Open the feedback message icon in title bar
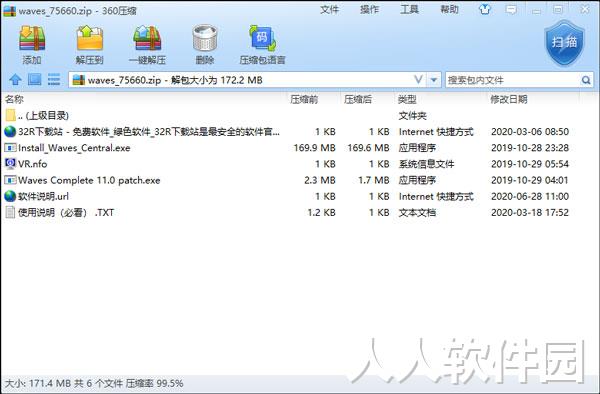Viewport: 600px width, 394px height. (511, 10)
